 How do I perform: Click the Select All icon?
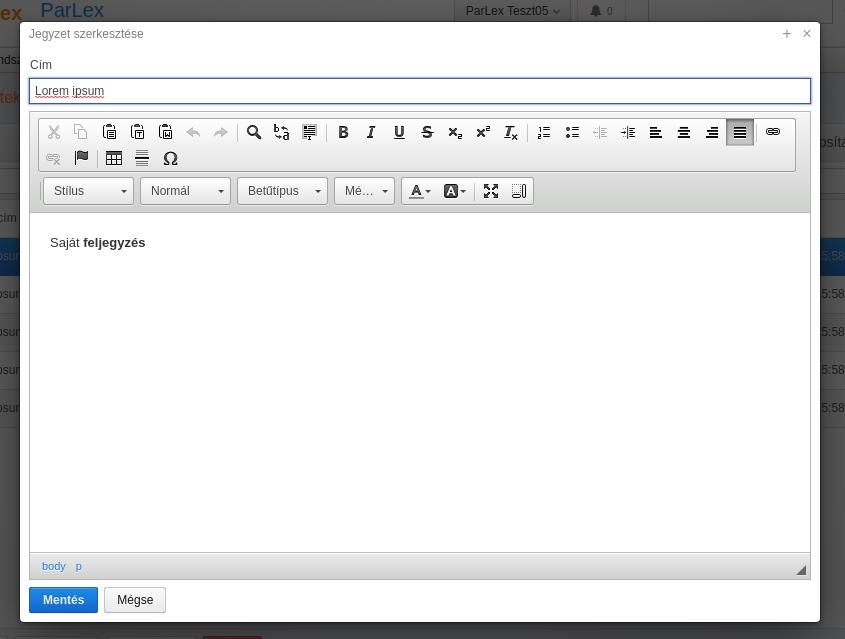[x=309, y=132]
